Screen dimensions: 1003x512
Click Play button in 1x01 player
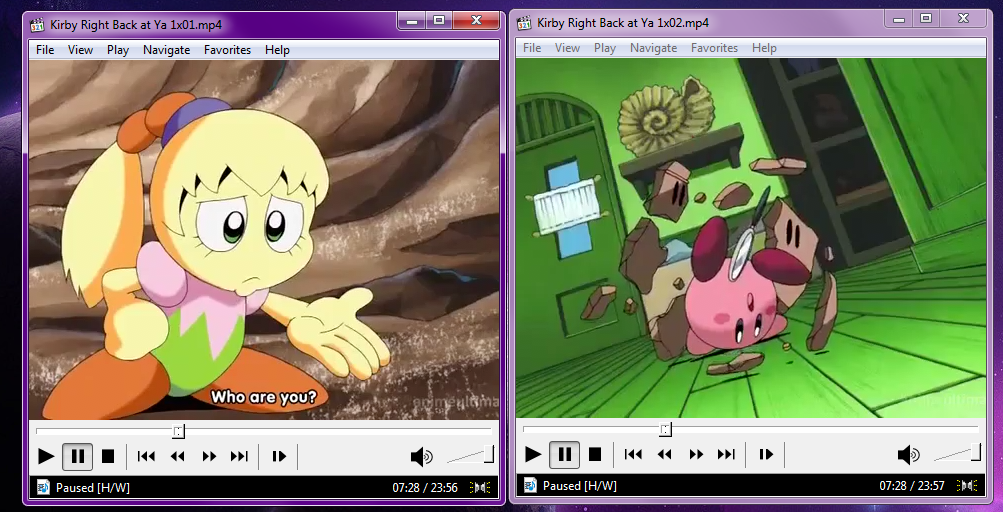click(x=46, y=456)
